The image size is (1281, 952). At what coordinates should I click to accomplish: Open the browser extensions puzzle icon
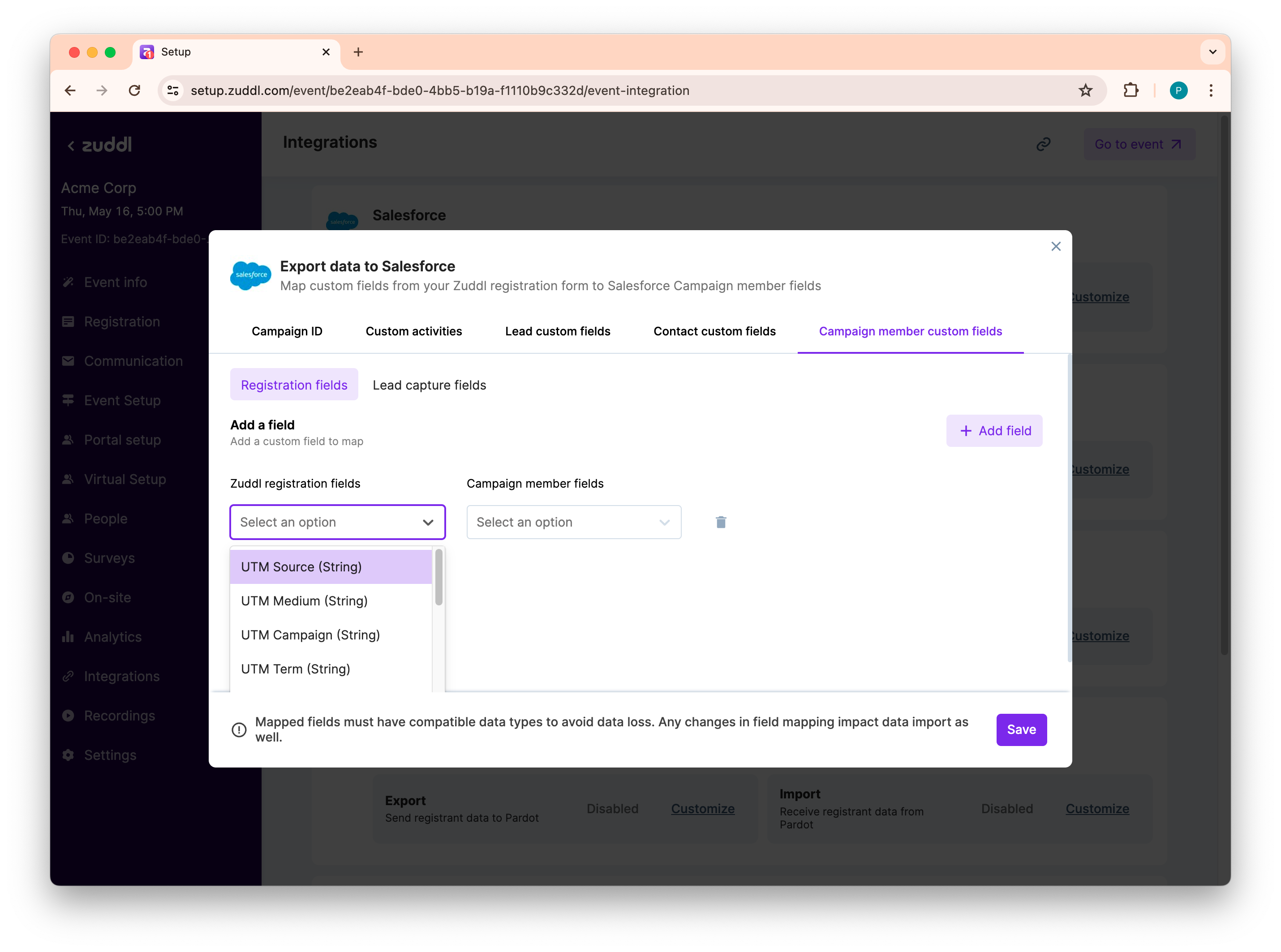(x=1131, y=90)
